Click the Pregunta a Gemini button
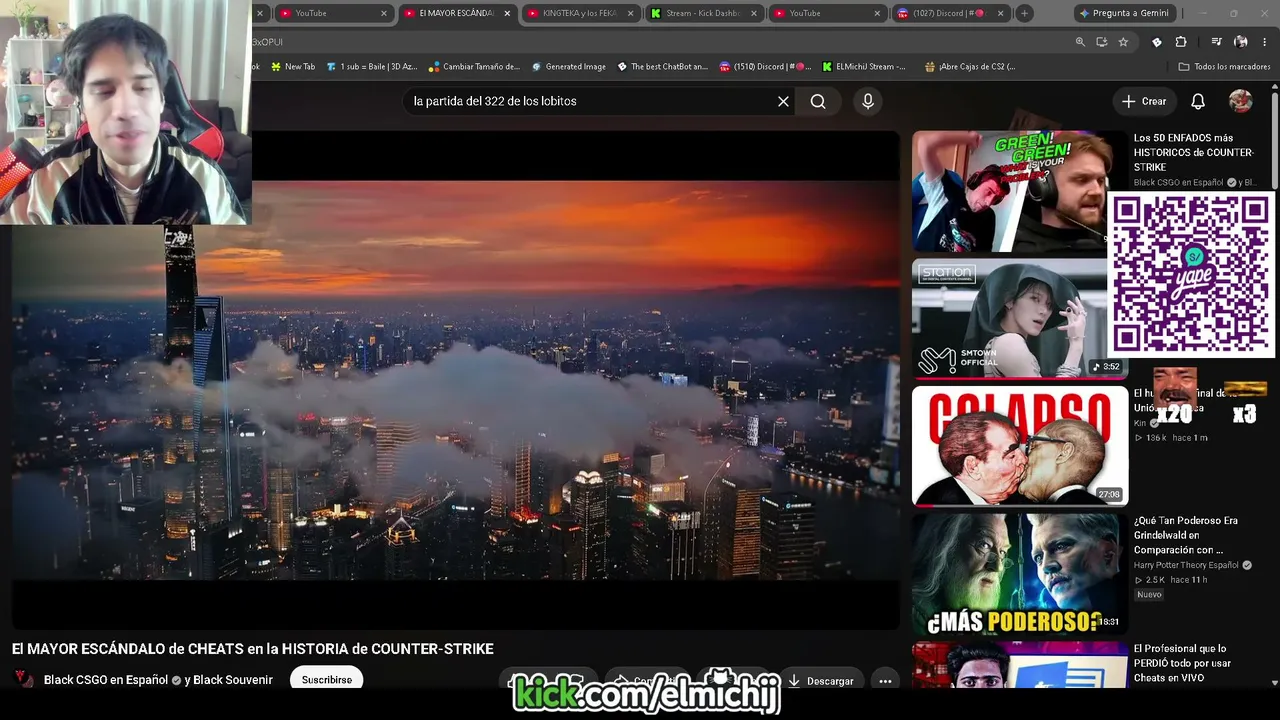 point(1124,13)
